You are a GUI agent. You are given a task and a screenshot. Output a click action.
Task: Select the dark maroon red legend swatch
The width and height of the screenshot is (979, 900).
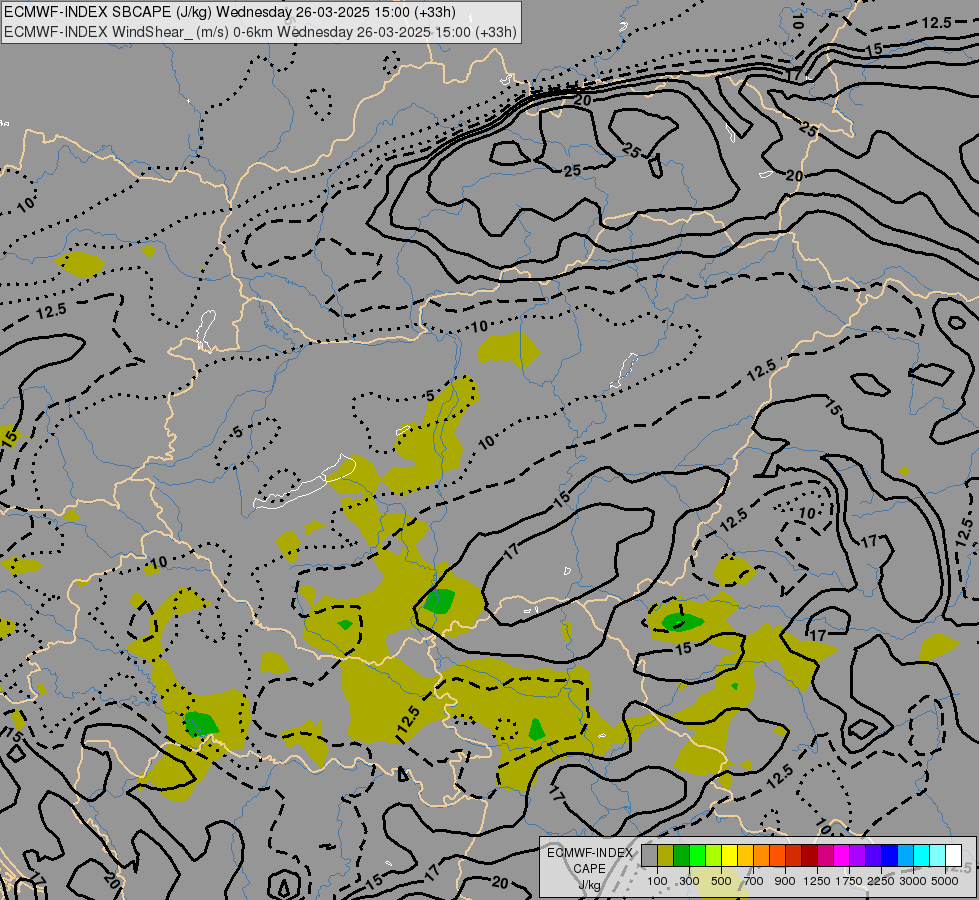809,855
